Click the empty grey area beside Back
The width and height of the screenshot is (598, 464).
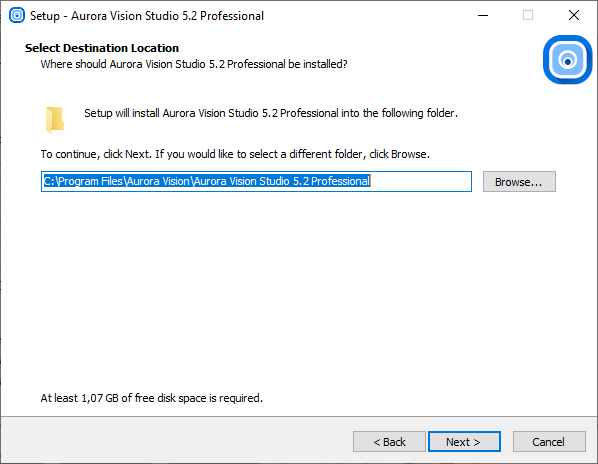[x=175, y=441]
